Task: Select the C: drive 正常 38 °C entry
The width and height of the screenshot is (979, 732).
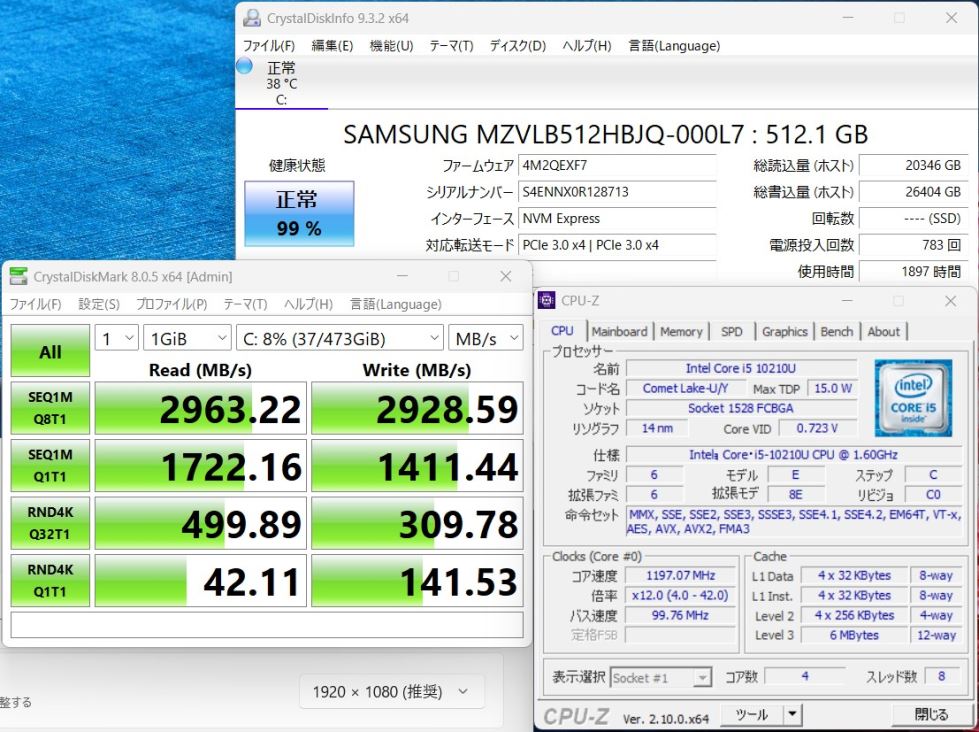Action: [x=281, y=83]
